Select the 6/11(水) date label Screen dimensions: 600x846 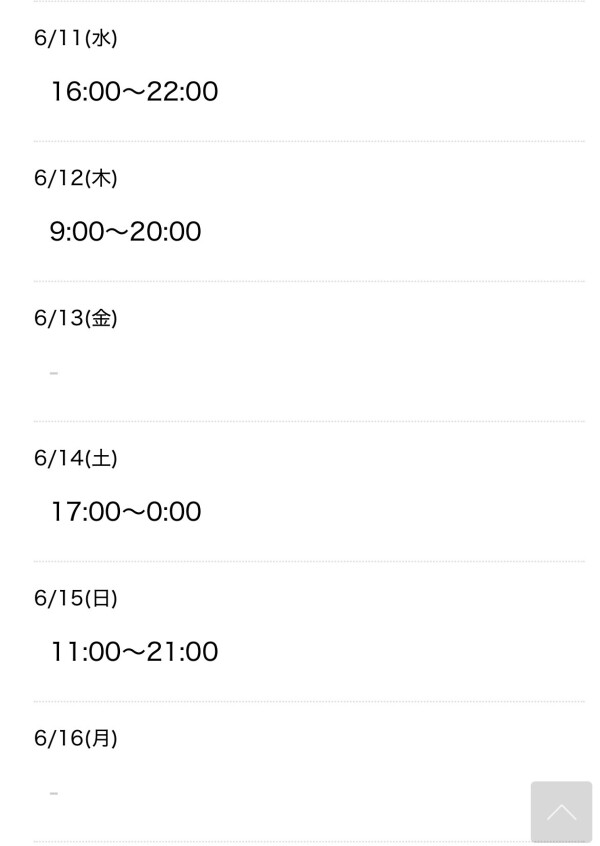[76, 38]
